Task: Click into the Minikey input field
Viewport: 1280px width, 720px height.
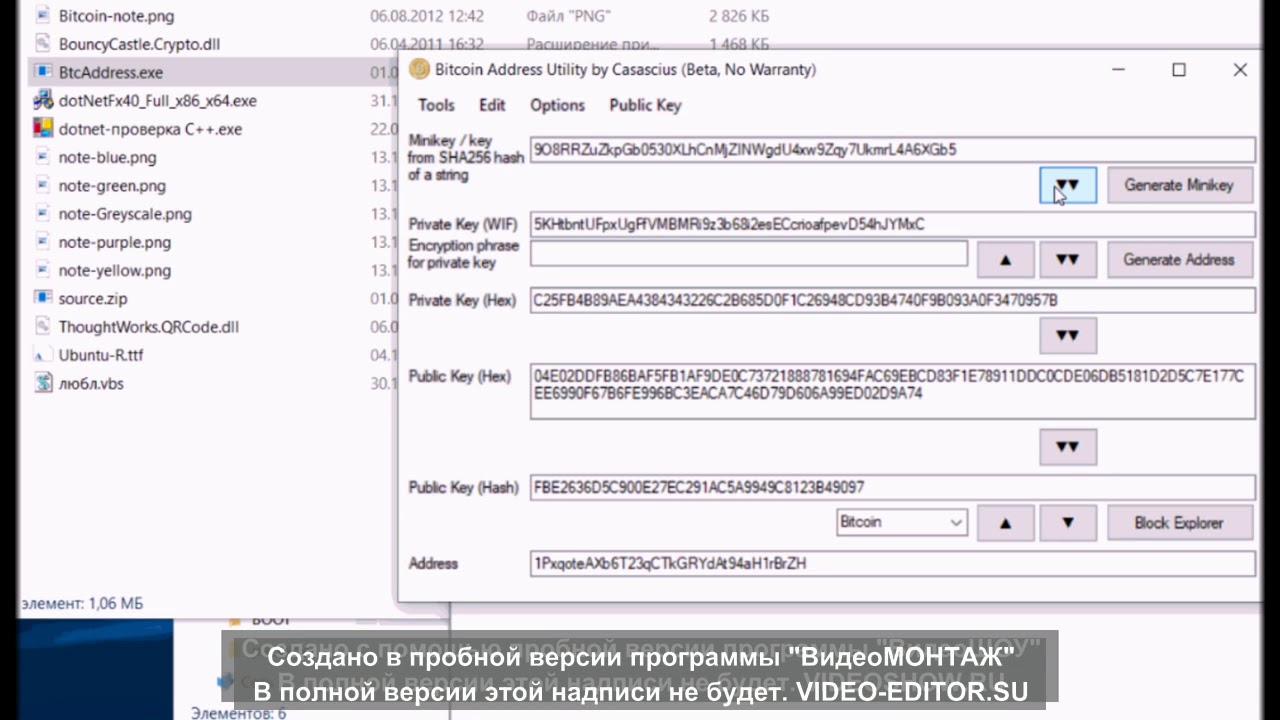Action: 892,150
